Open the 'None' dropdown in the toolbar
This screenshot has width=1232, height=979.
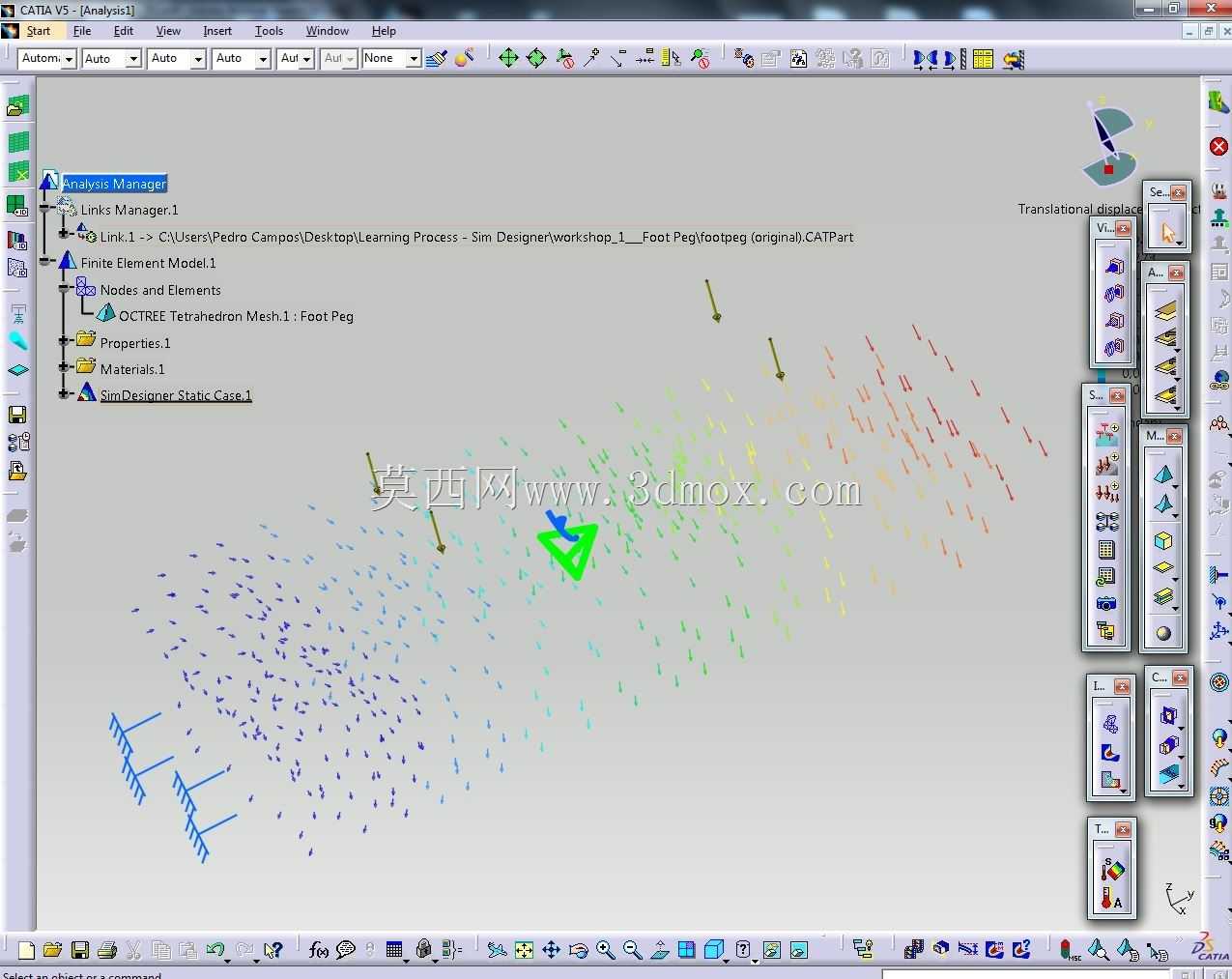[390, 59]
